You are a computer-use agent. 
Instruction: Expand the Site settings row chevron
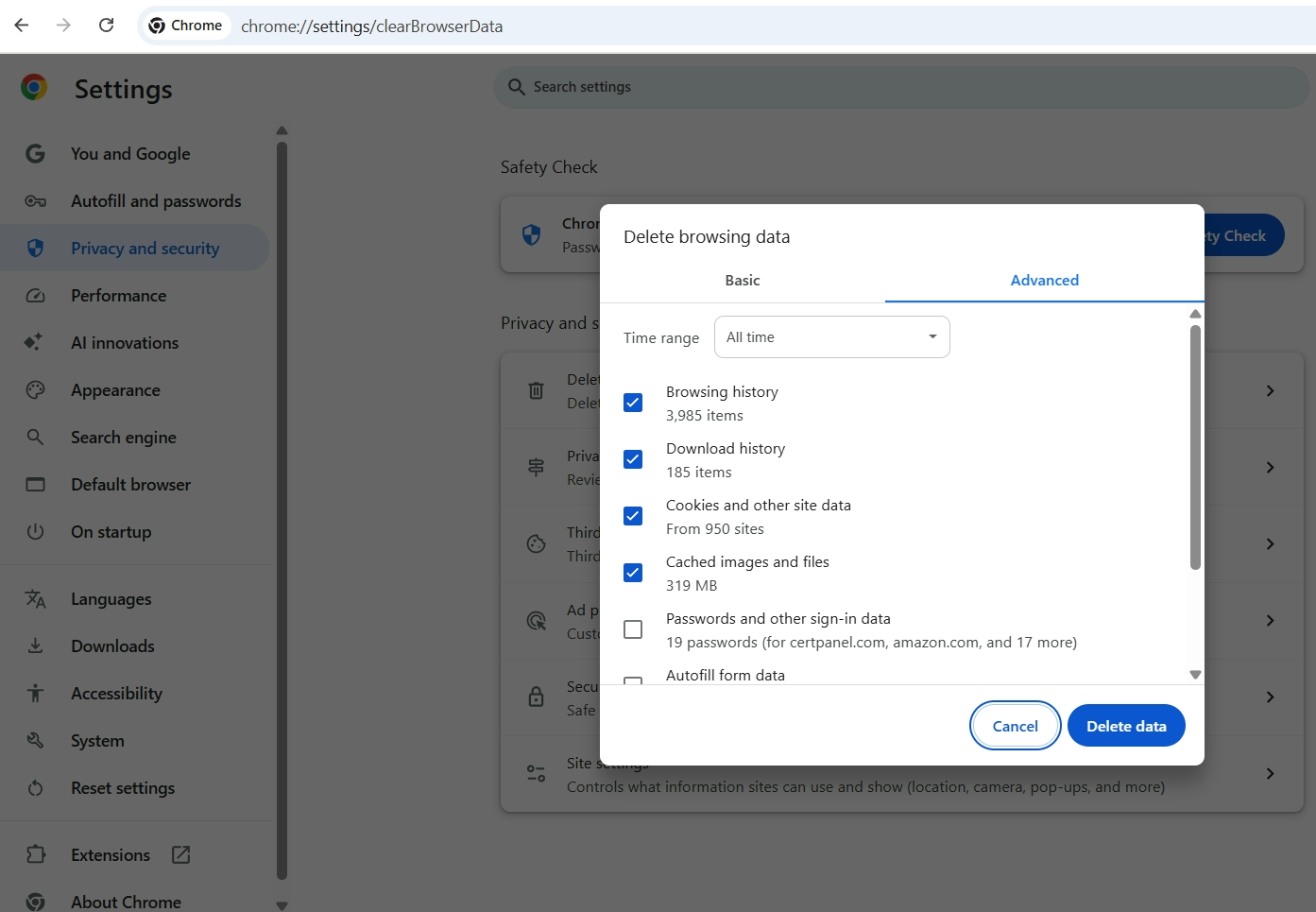point(1270,773)
